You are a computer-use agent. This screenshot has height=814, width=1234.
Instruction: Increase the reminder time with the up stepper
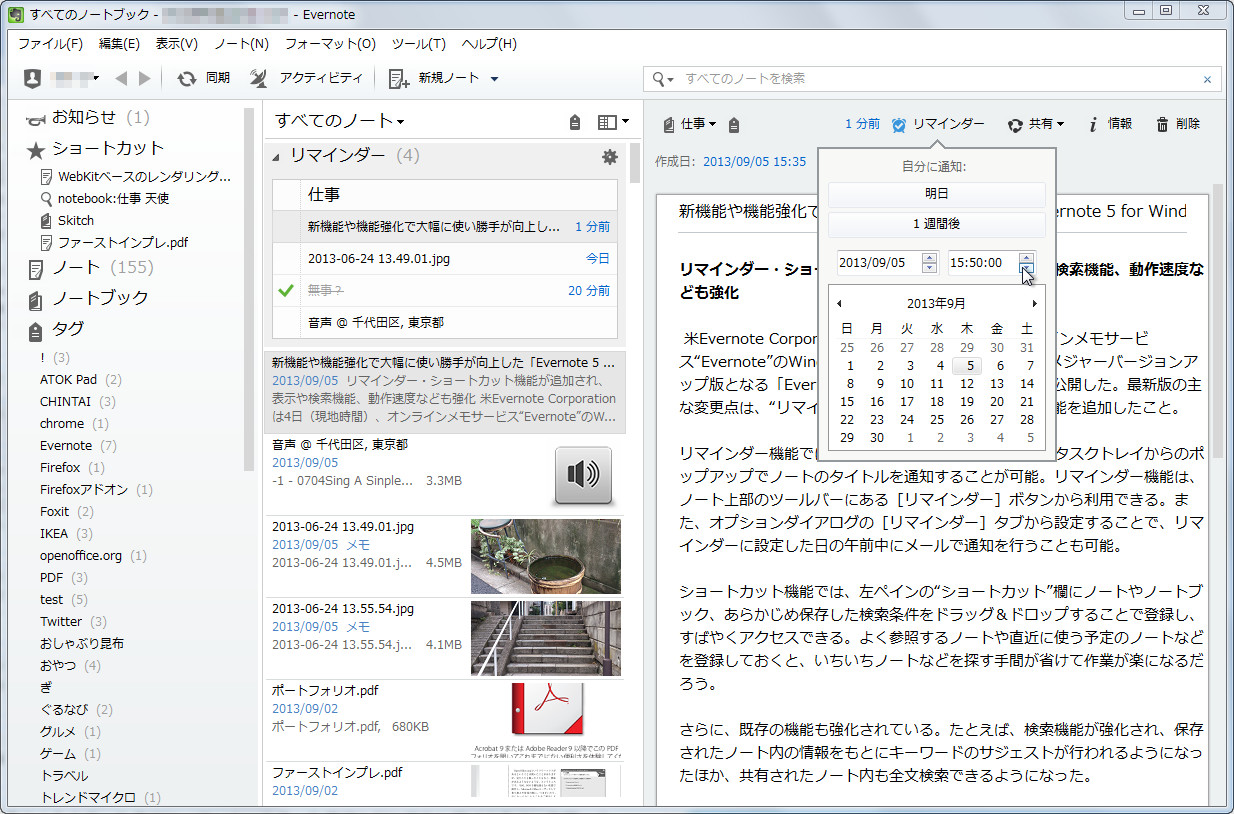point(1027,257)
